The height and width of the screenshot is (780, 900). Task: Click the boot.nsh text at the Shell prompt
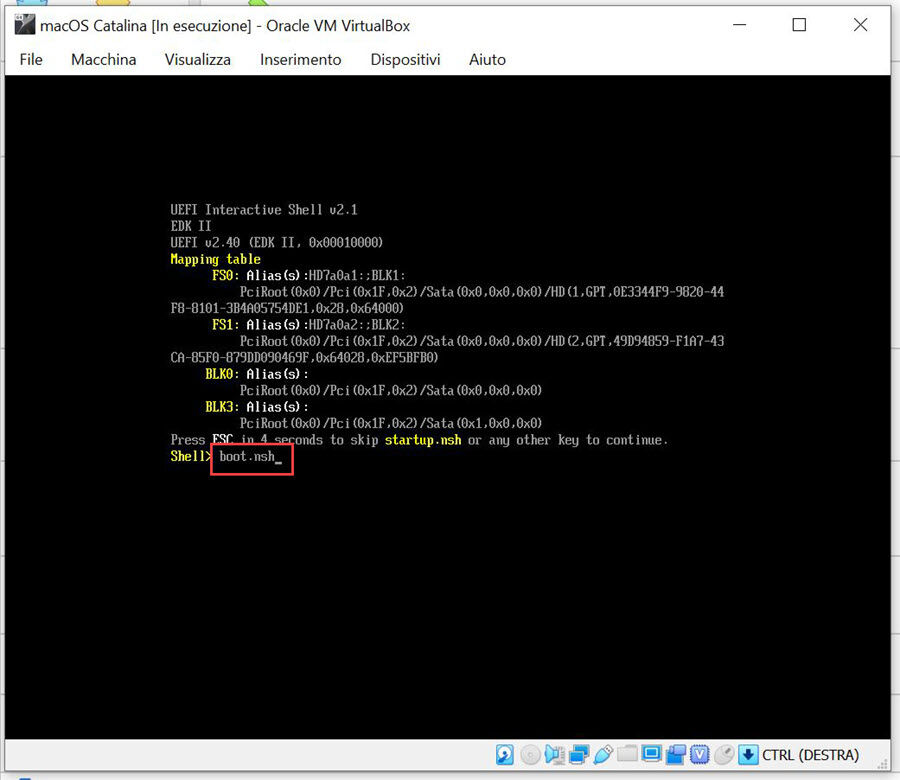[248, 456]
